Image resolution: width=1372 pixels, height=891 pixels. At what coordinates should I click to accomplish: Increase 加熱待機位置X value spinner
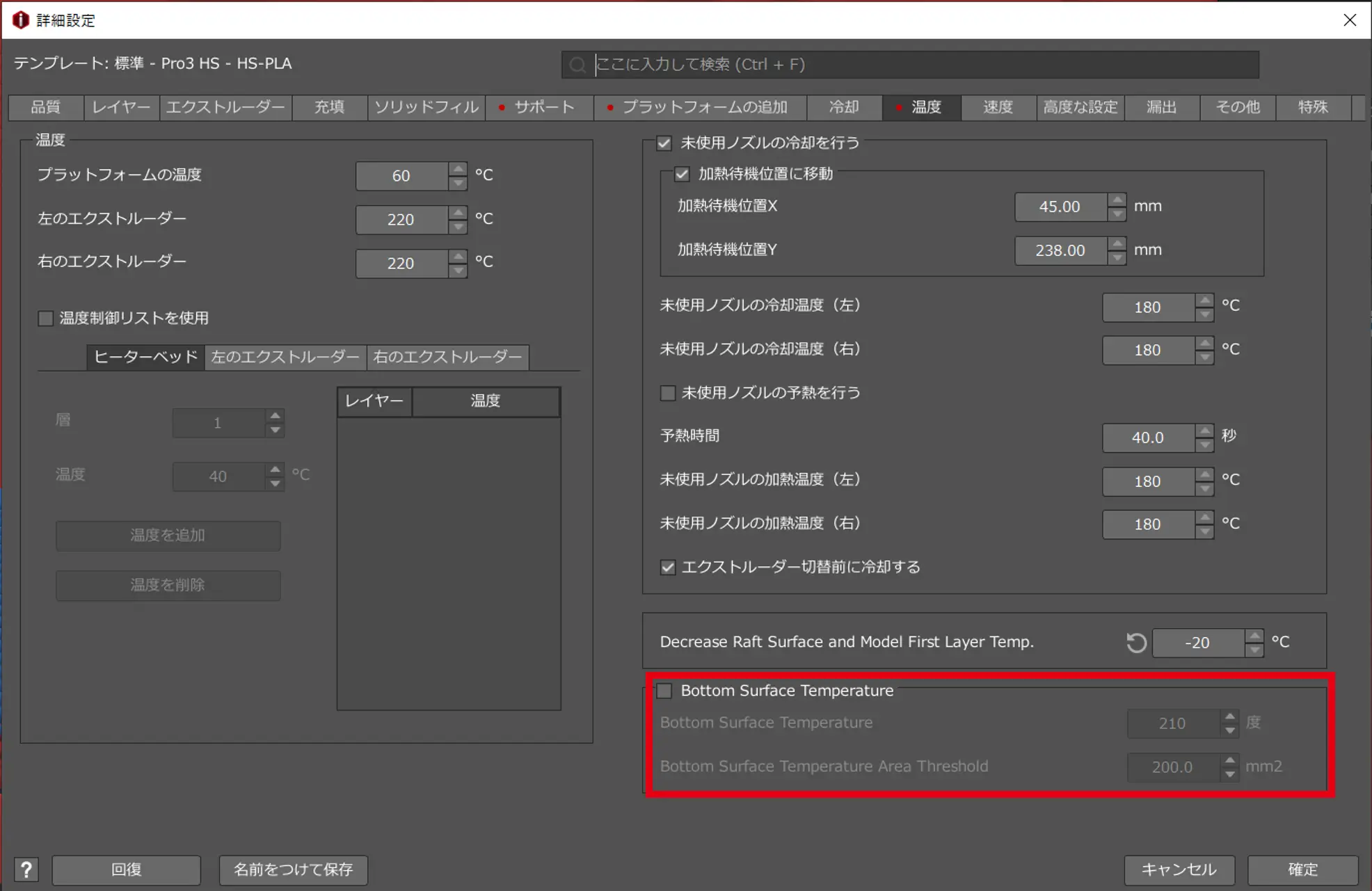tap(1117, 200)
